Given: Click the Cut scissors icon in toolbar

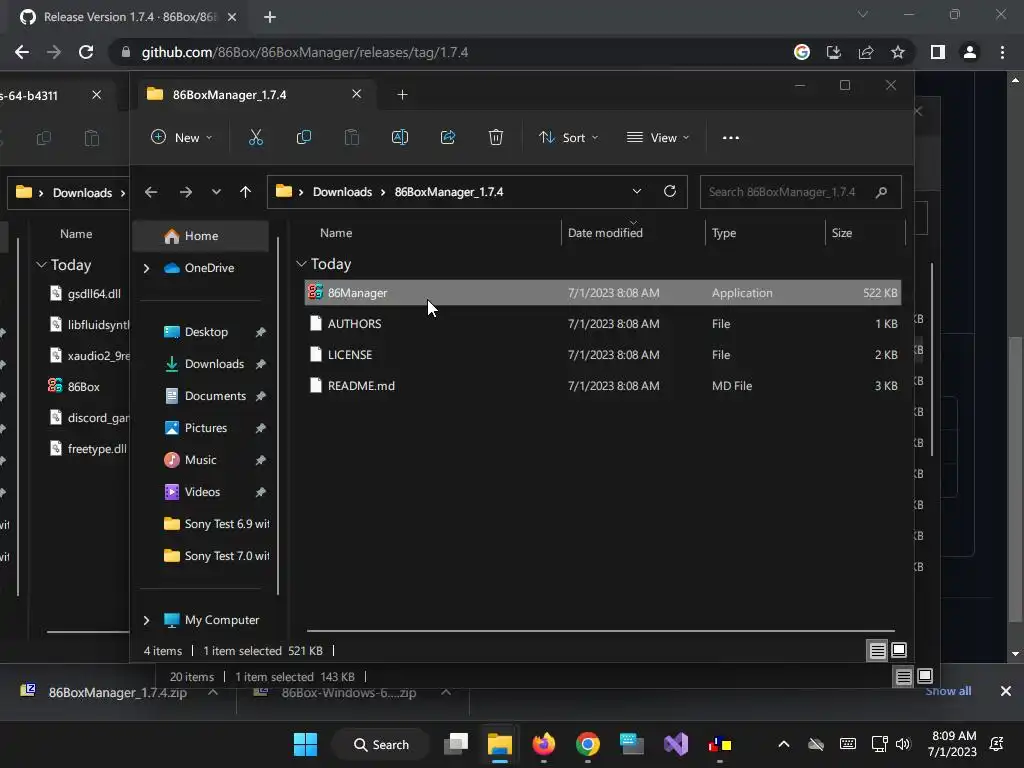Looking at the screenshot, I should click(255, 137).
